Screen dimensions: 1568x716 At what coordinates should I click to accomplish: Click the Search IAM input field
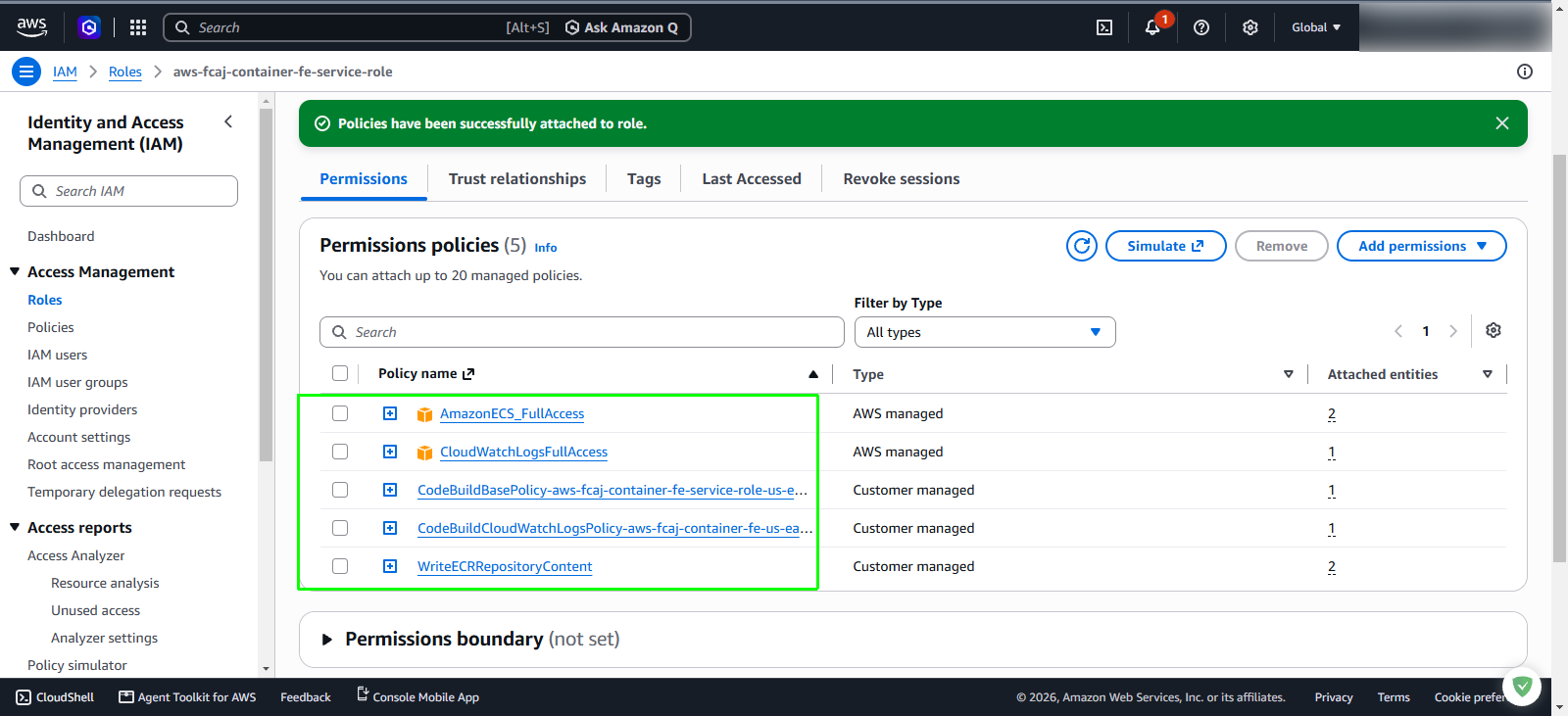click(128, 191)
